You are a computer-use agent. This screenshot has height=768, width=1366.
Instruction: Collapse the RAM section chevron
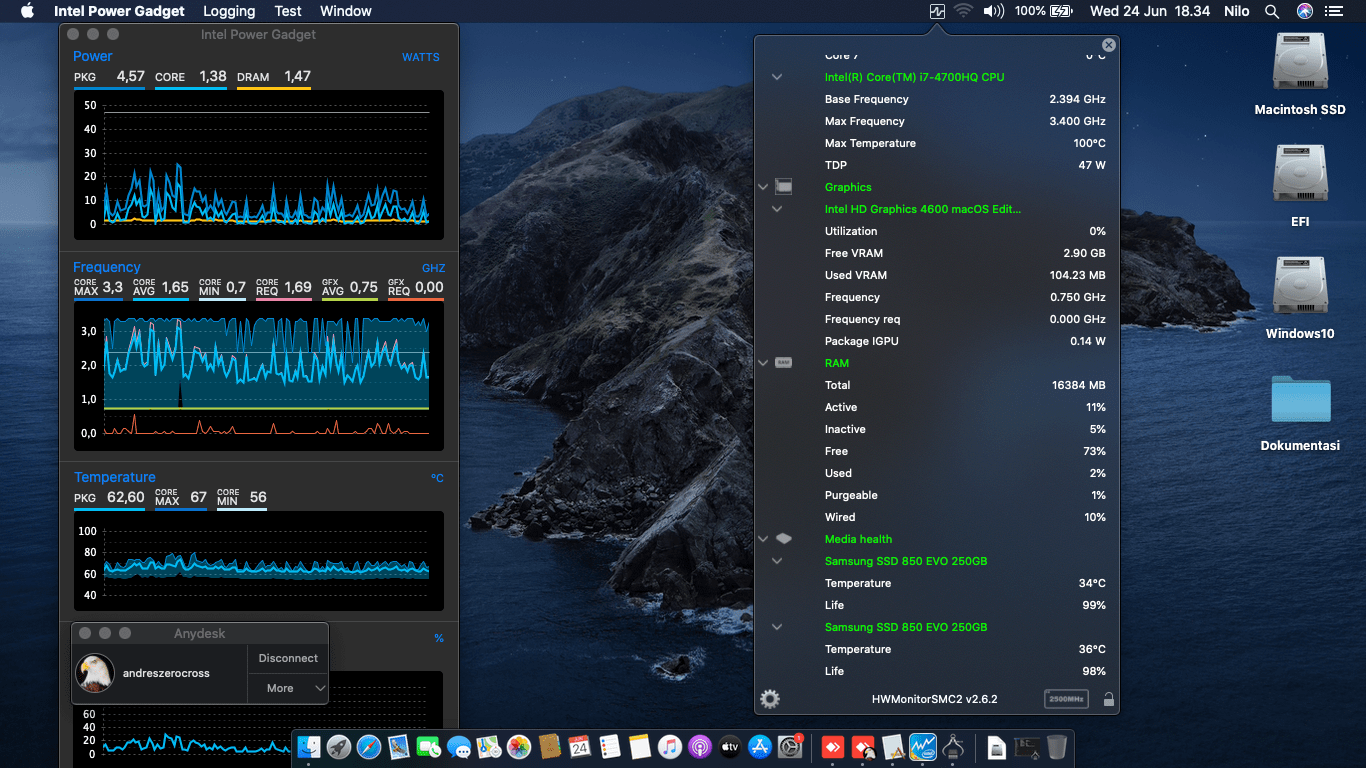click(763, 363)
